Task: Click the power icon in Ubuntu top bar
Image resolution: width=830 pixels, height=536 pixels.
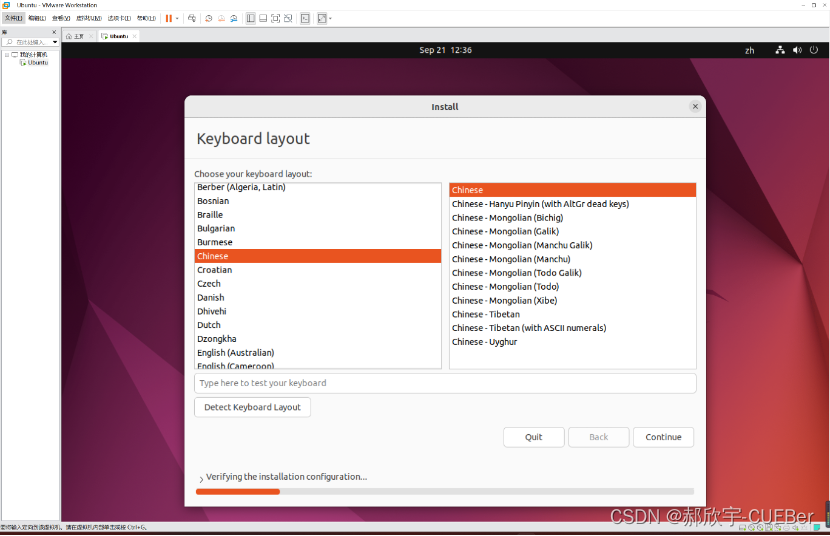Action: click(814, 50)
